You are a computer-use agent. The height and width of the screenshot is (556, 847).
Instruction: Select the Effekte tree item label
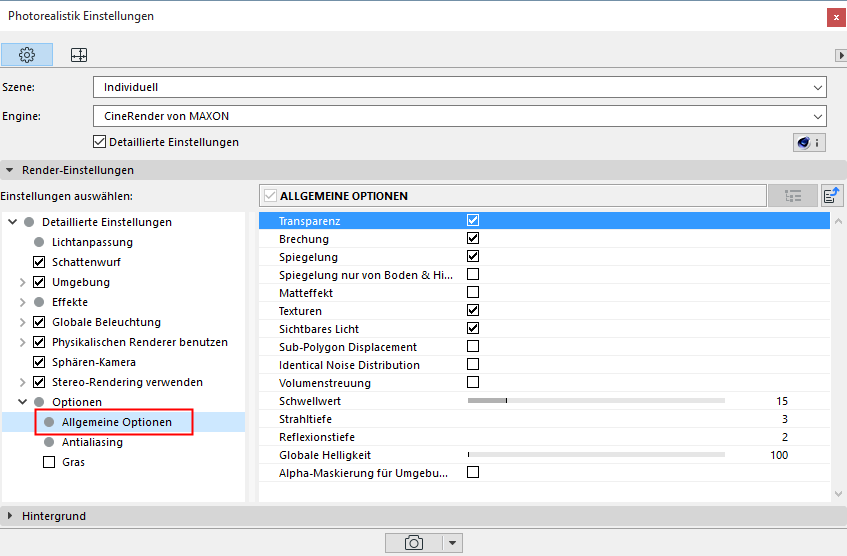tap(70, 302)
